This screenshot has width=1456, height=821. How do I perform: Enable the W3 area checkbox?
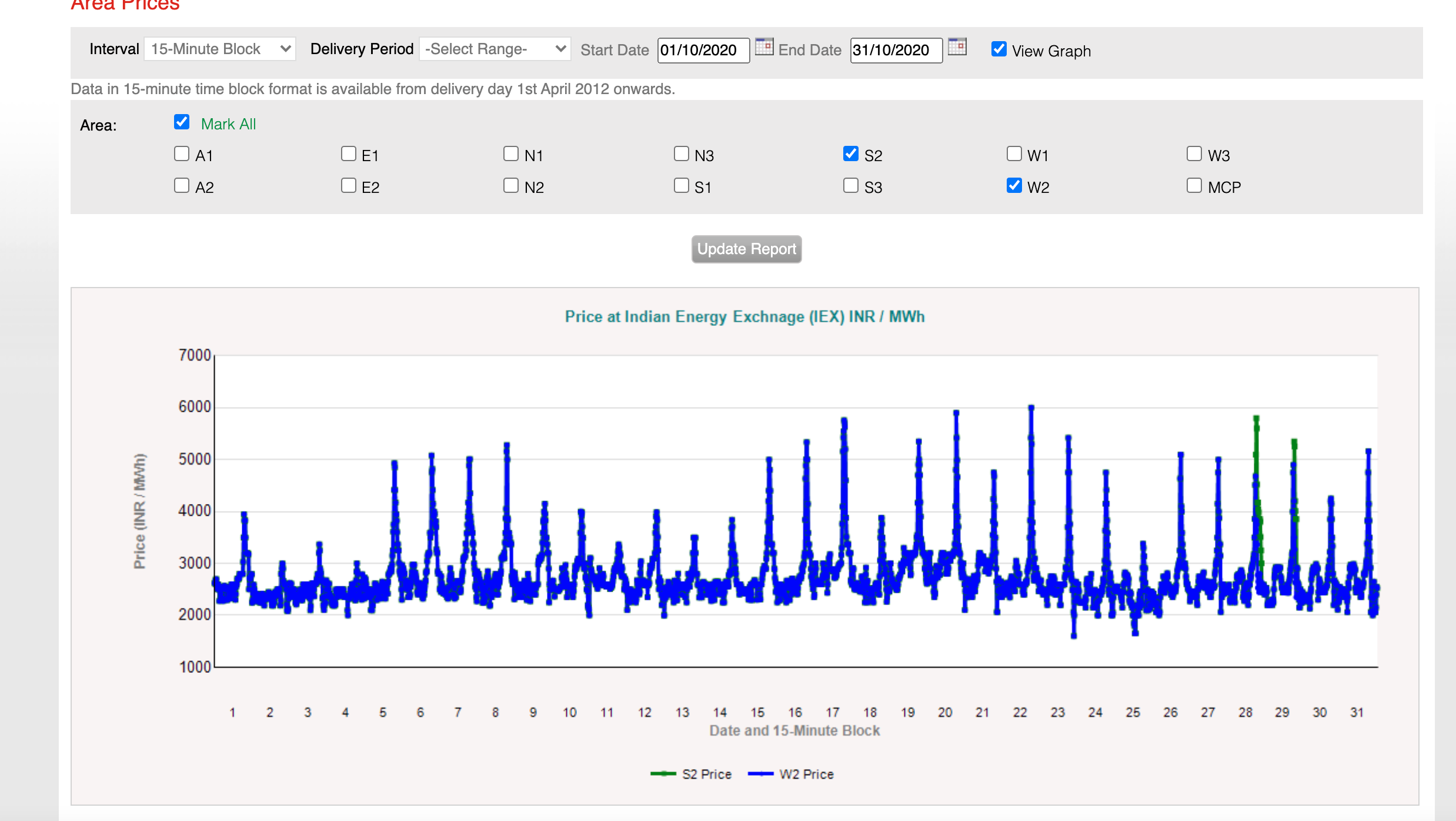pyautogui.click(x=1194, y=153)
